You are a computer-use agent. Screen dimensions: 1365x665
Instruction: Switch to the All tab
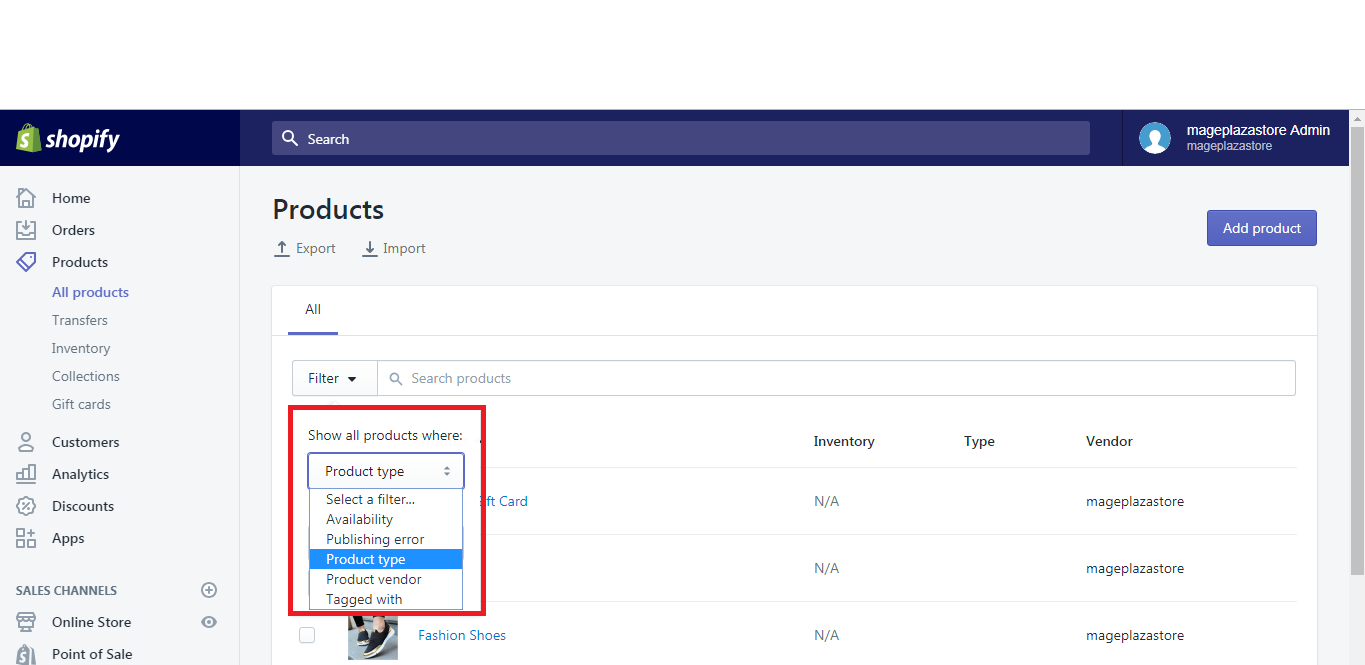[x=313, y=310]
